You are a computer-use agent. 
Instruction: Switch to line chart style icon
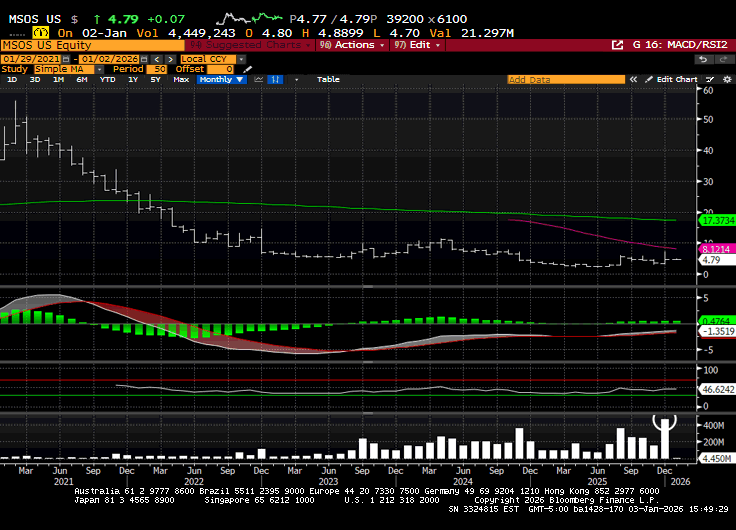pos(259,79)
